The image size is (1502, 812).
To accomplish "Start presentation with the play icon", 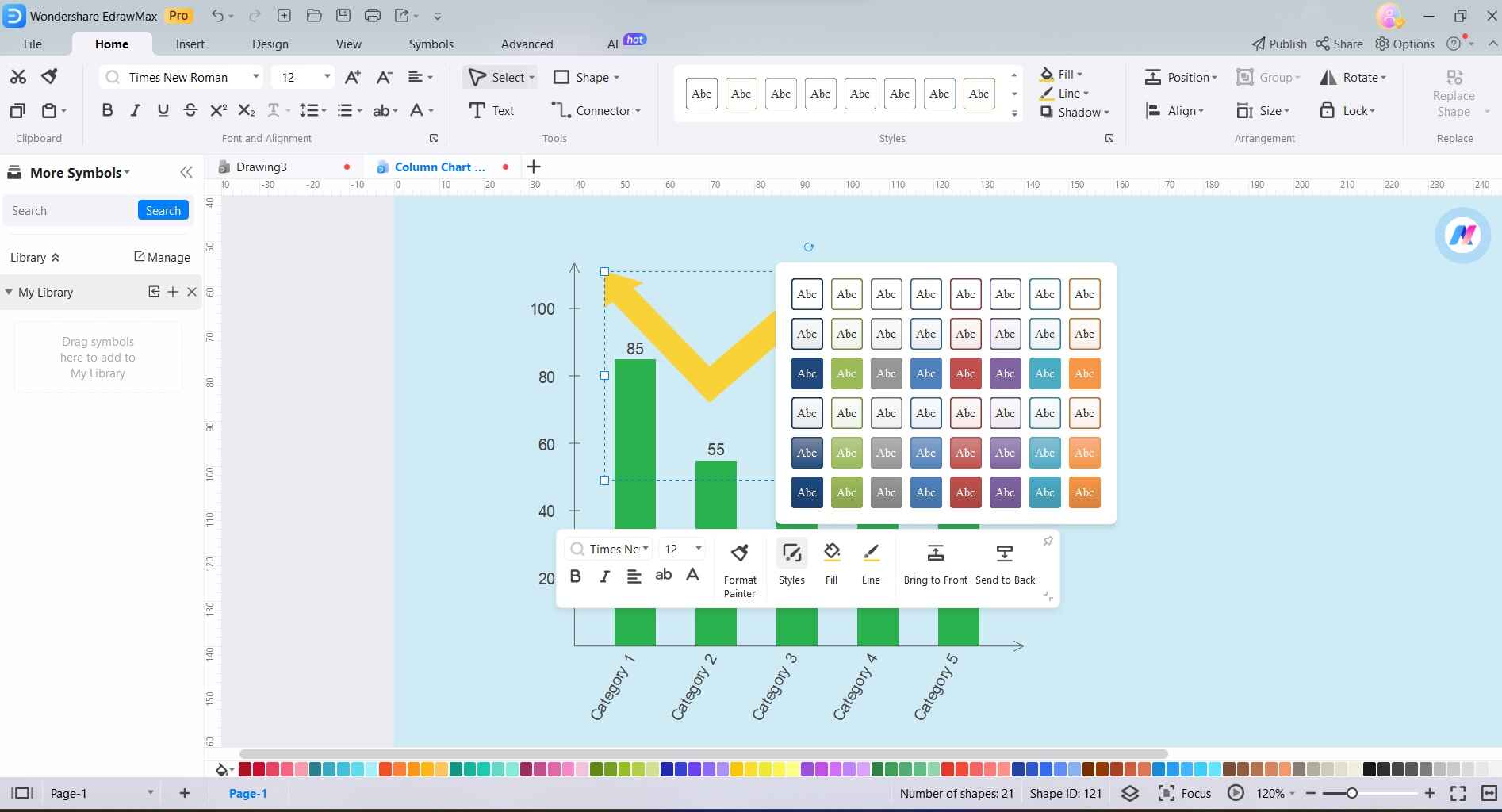I will pyautogui.click(x=1236, y=793).
